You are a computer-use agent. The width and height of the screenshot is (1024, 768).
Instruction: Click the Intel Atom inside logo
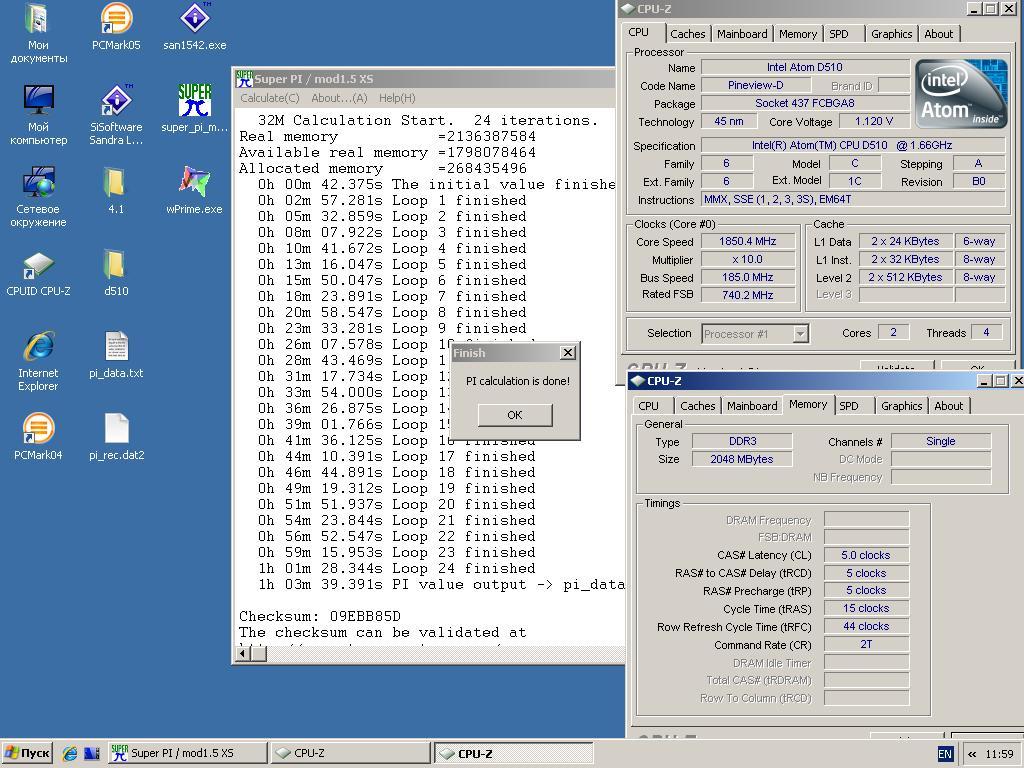[x=961, y=92]
